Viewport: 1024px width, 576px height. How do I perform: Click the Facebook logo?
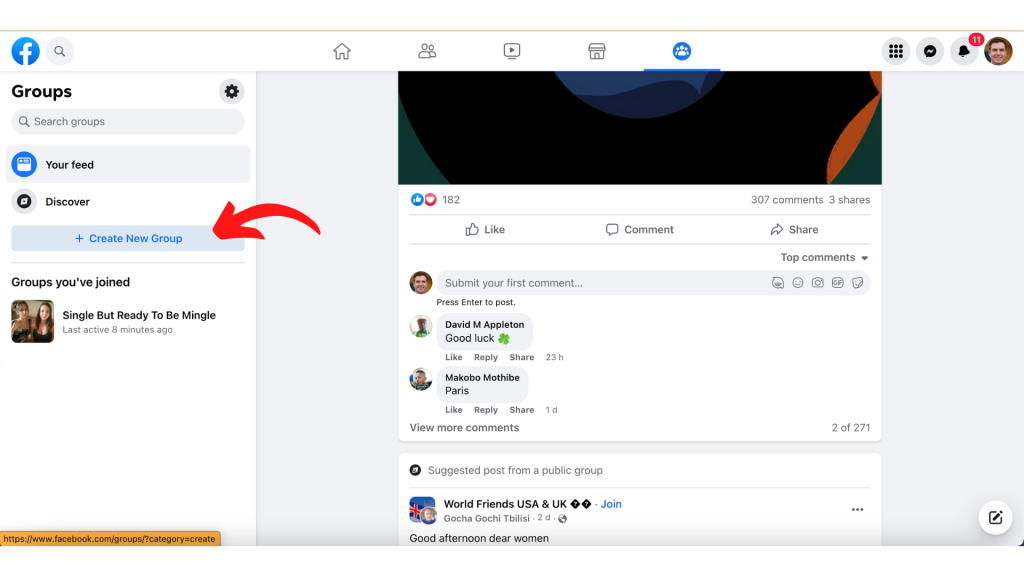[x=25, y=51]
